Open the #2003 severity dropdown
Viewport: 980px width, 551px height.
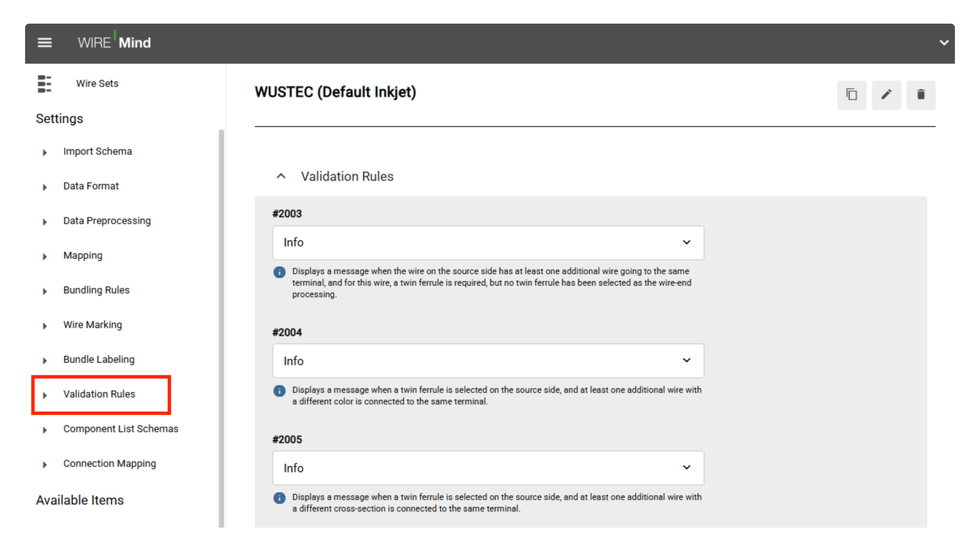click(488, 242)
